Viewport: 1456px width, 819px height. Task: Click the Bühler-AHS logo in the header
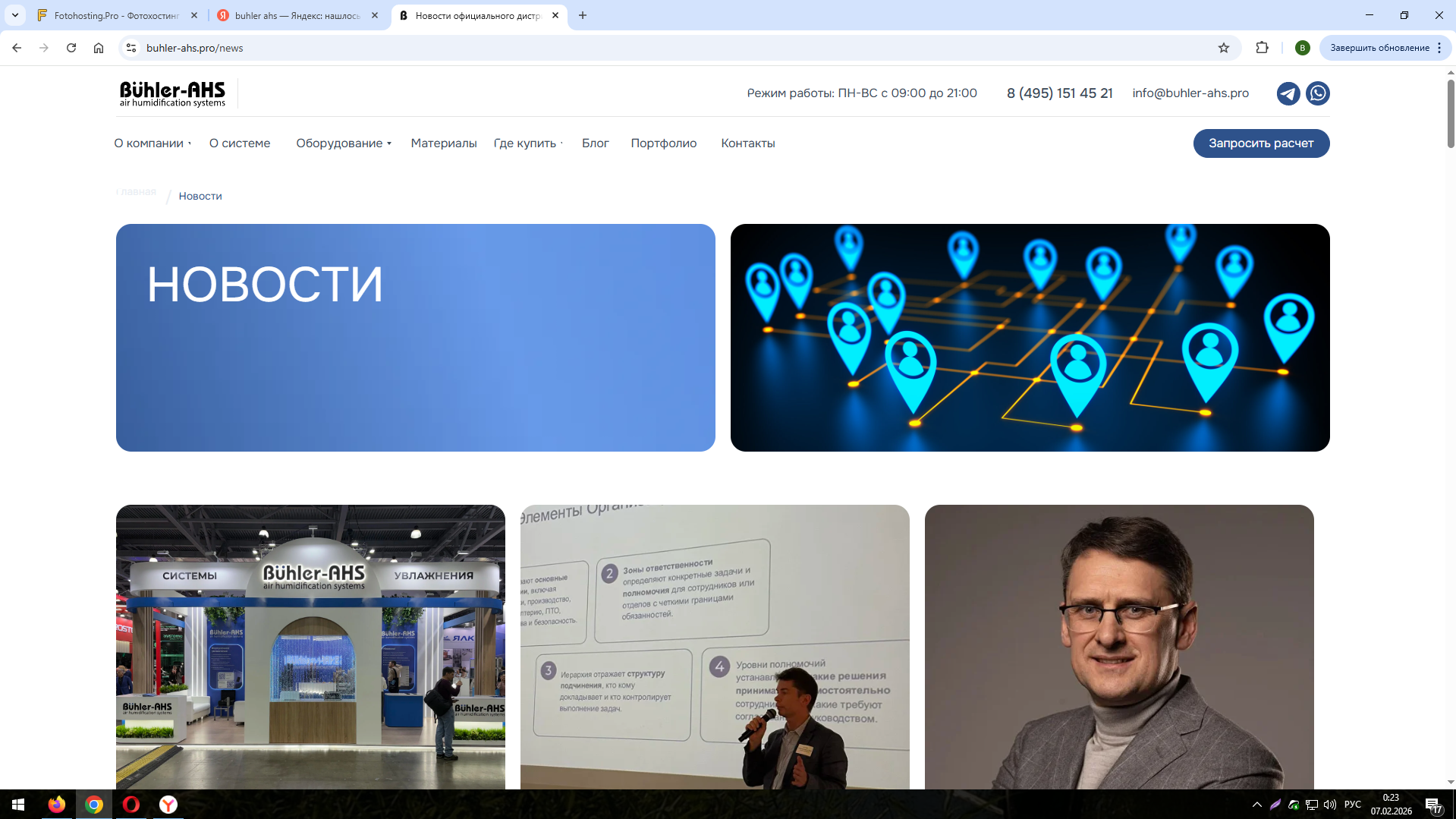(172, 93)
